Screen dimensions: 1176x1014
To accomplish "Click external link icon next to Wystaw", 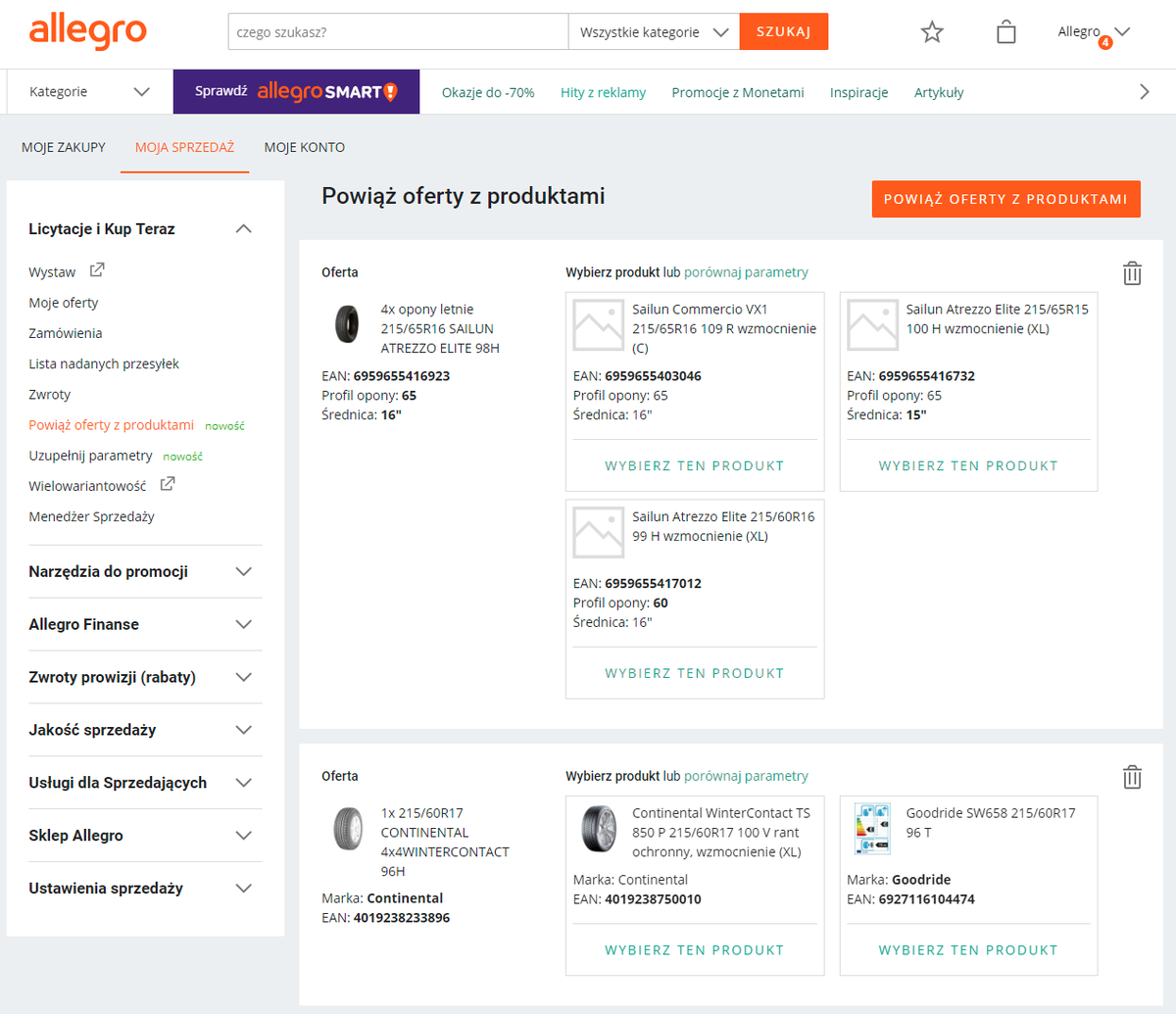I will coord(97,270).
